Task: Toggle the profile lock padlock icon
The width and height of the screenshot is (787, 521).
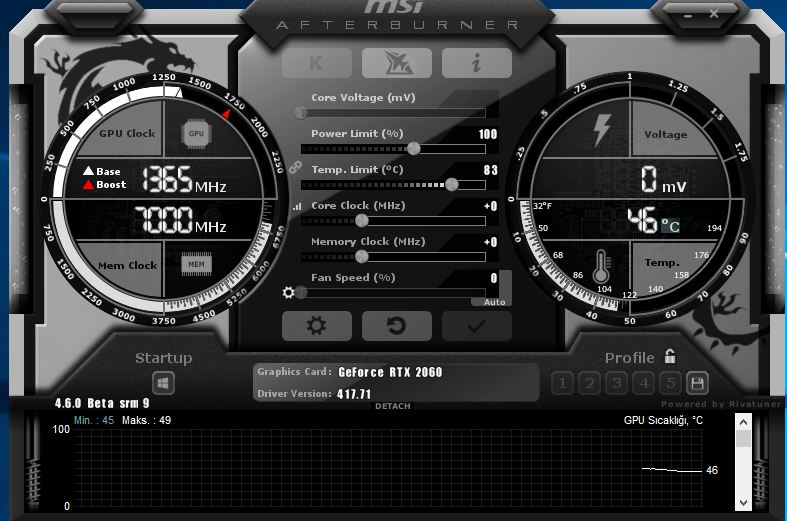Action: coord(670,356)
